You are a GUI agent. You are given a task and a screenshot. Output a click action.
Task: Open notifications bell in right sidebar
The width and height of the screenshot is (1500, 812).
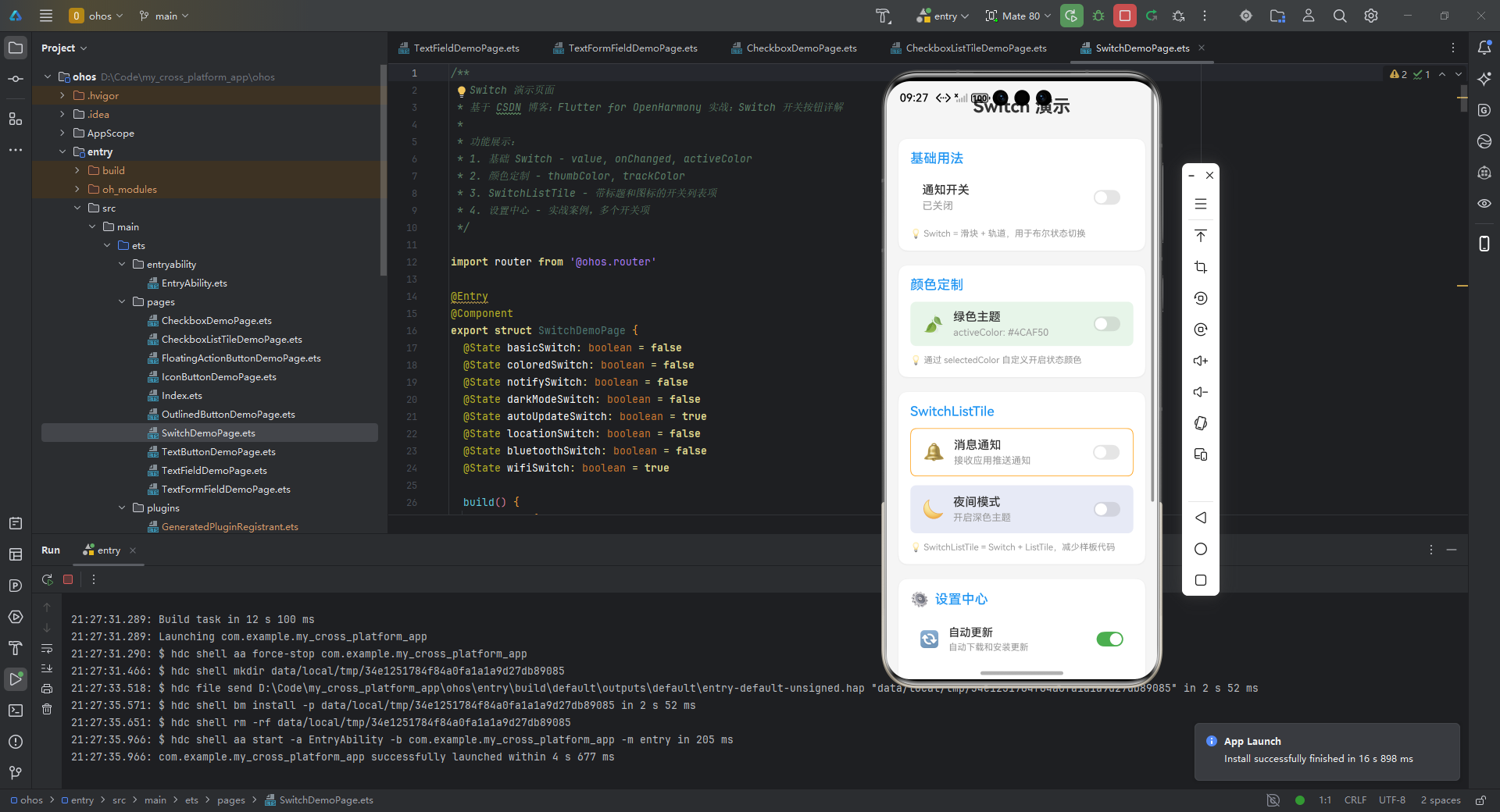[1484, 48]
